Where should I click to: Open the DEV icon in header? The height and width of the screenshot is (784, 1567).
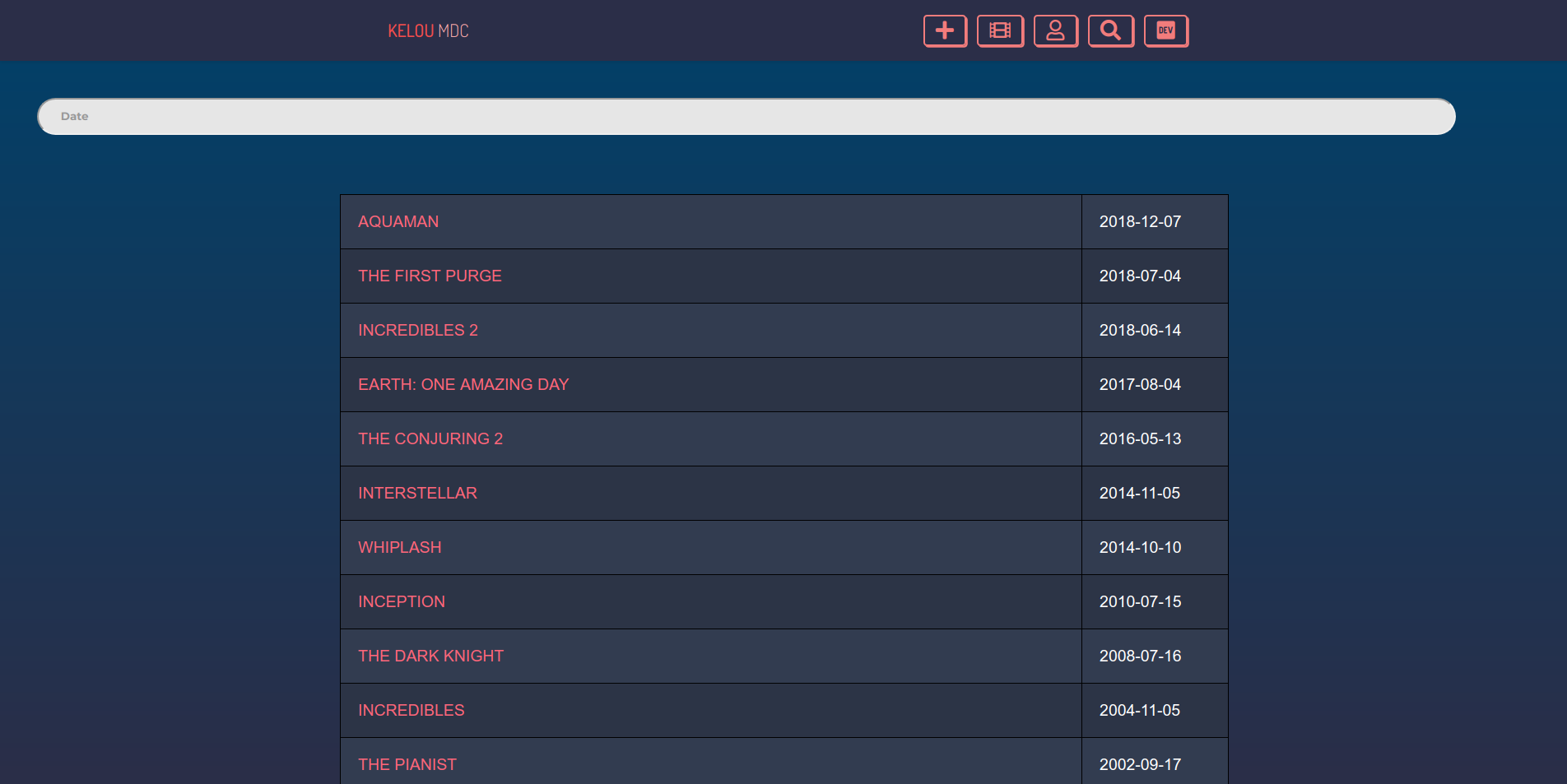1166,31
